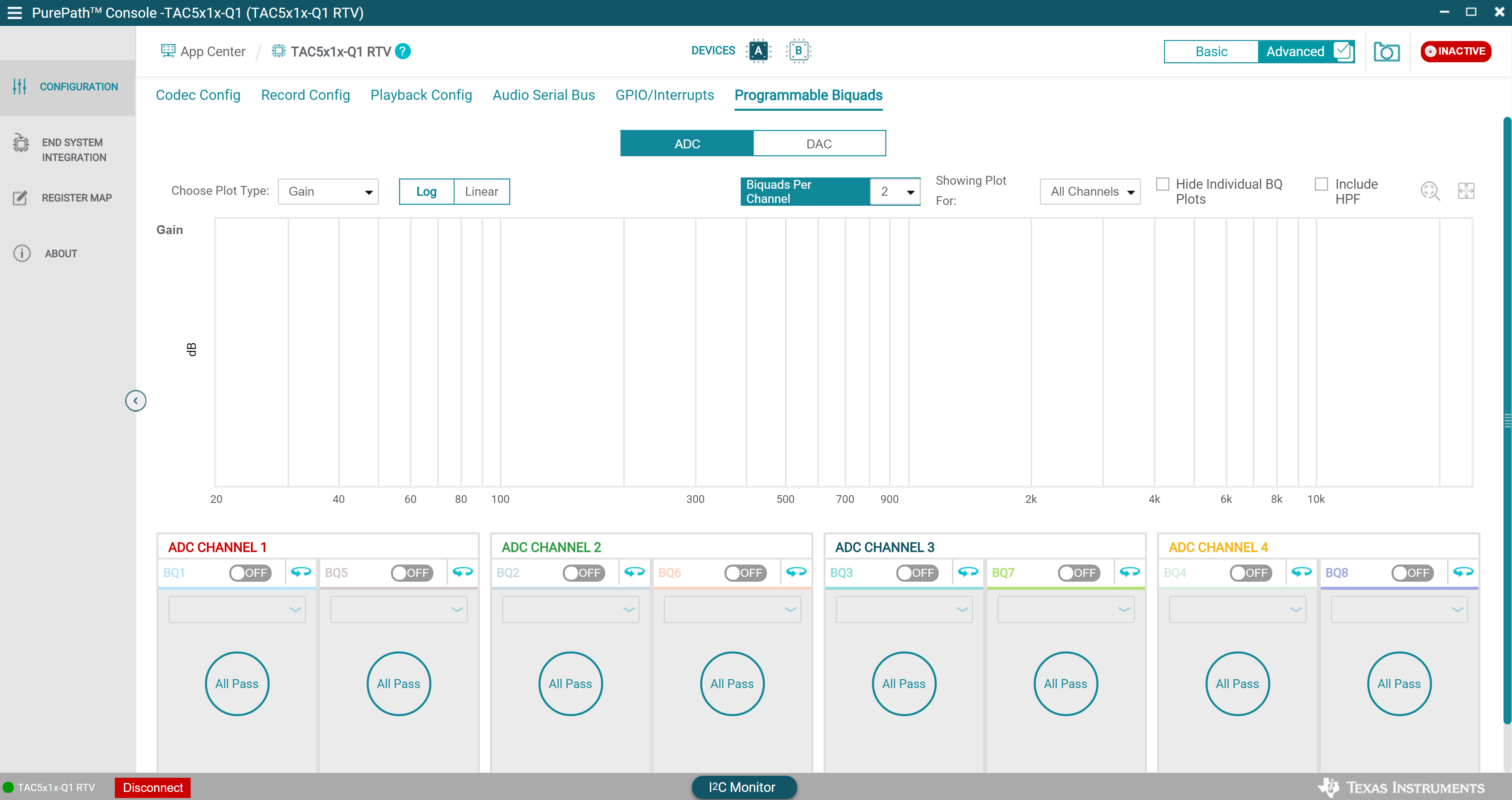Click the fit-to-screen plot icon
This screenshot has width=1512, height=800.
1466,191
